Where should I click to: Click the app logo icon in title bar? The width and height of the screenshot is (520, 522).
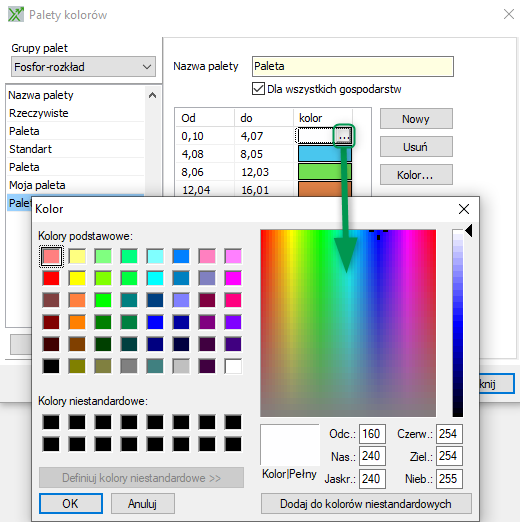point(16,15)
